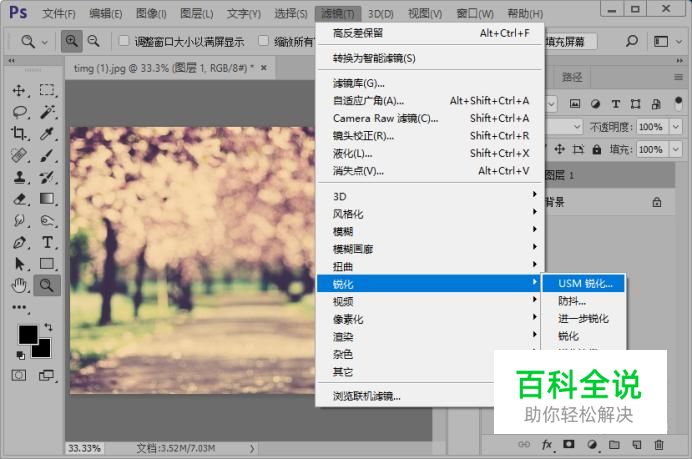
Task: Open the opacity 100% dropdown arrow
Action: (676, 127)
